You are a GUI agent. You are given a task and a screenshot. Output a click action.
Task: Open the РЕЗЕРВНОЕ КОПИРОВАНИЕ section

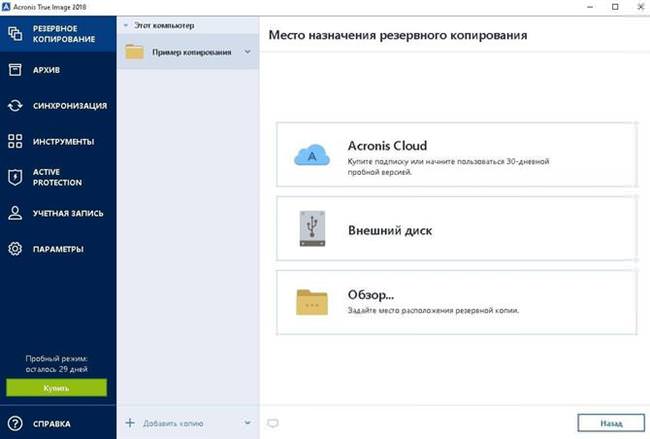click(x=58, y=34)
